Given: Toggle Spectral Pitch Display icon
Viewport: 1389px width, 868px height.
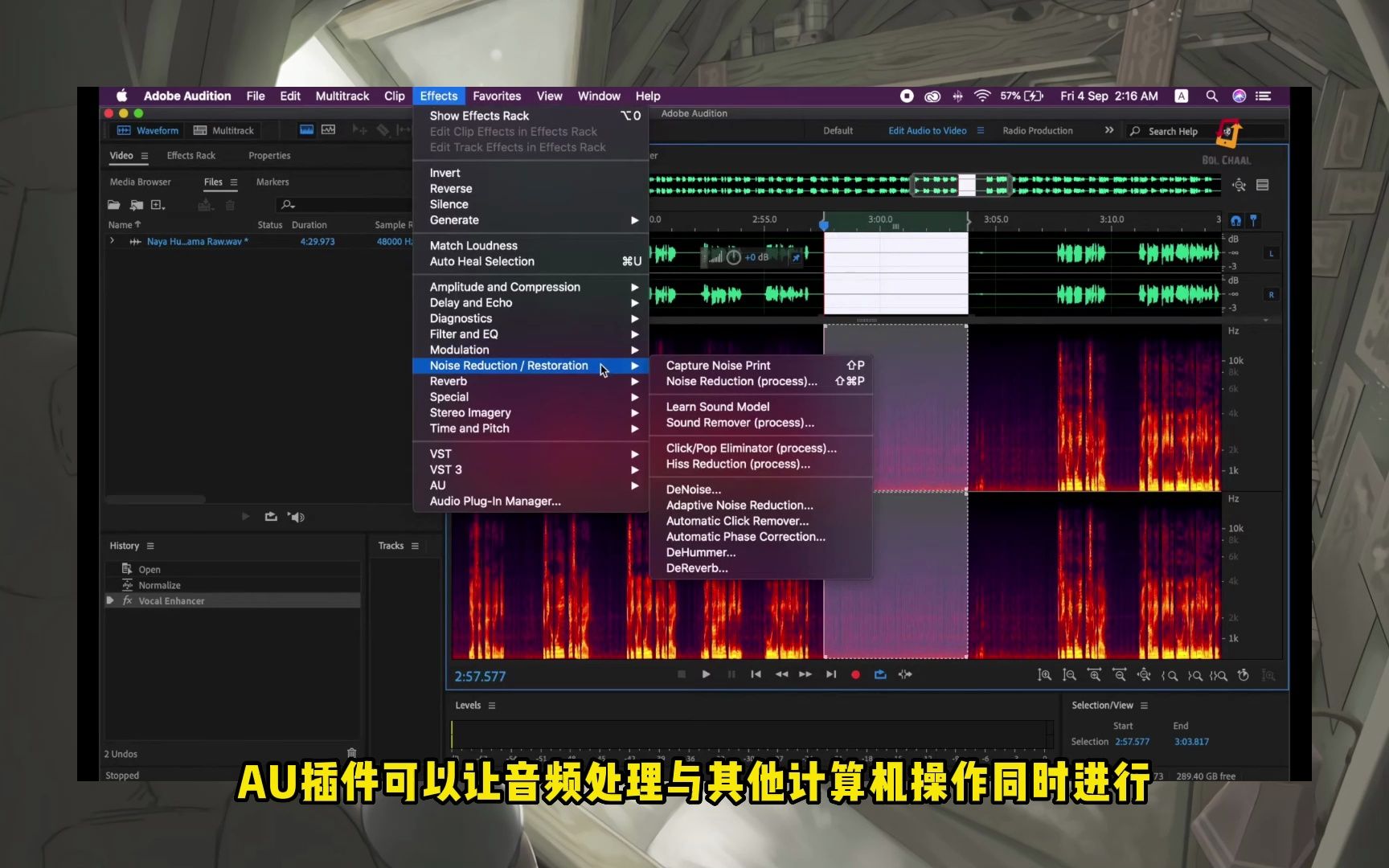Looking at the screenshot, I should [x=328, y=129].
